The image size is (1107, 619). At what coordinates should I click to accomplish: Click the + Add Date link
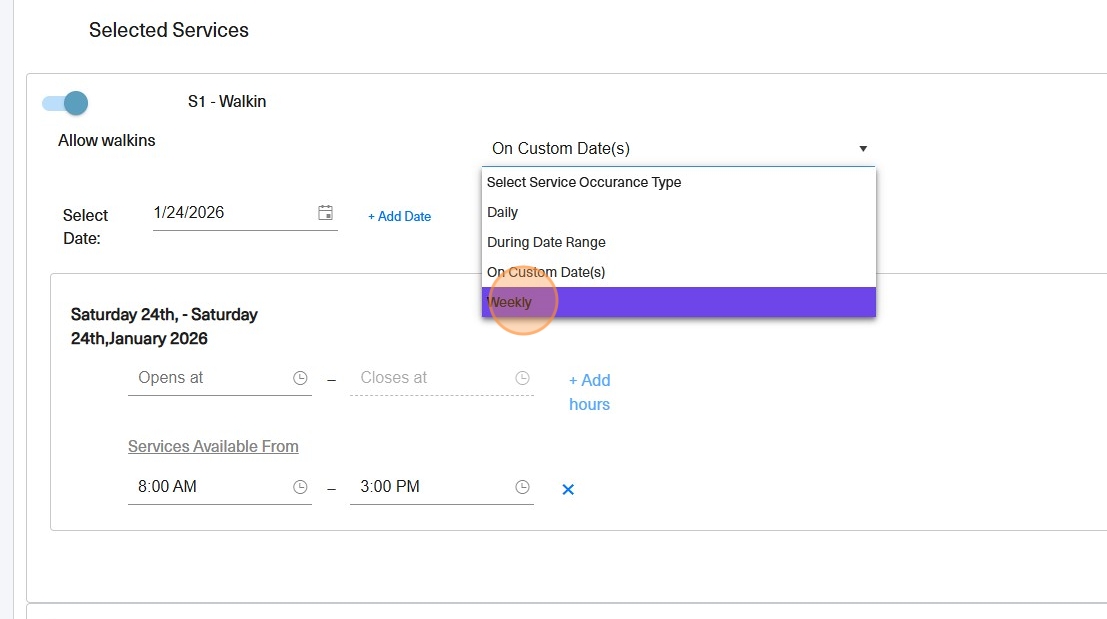coord(399,216)
